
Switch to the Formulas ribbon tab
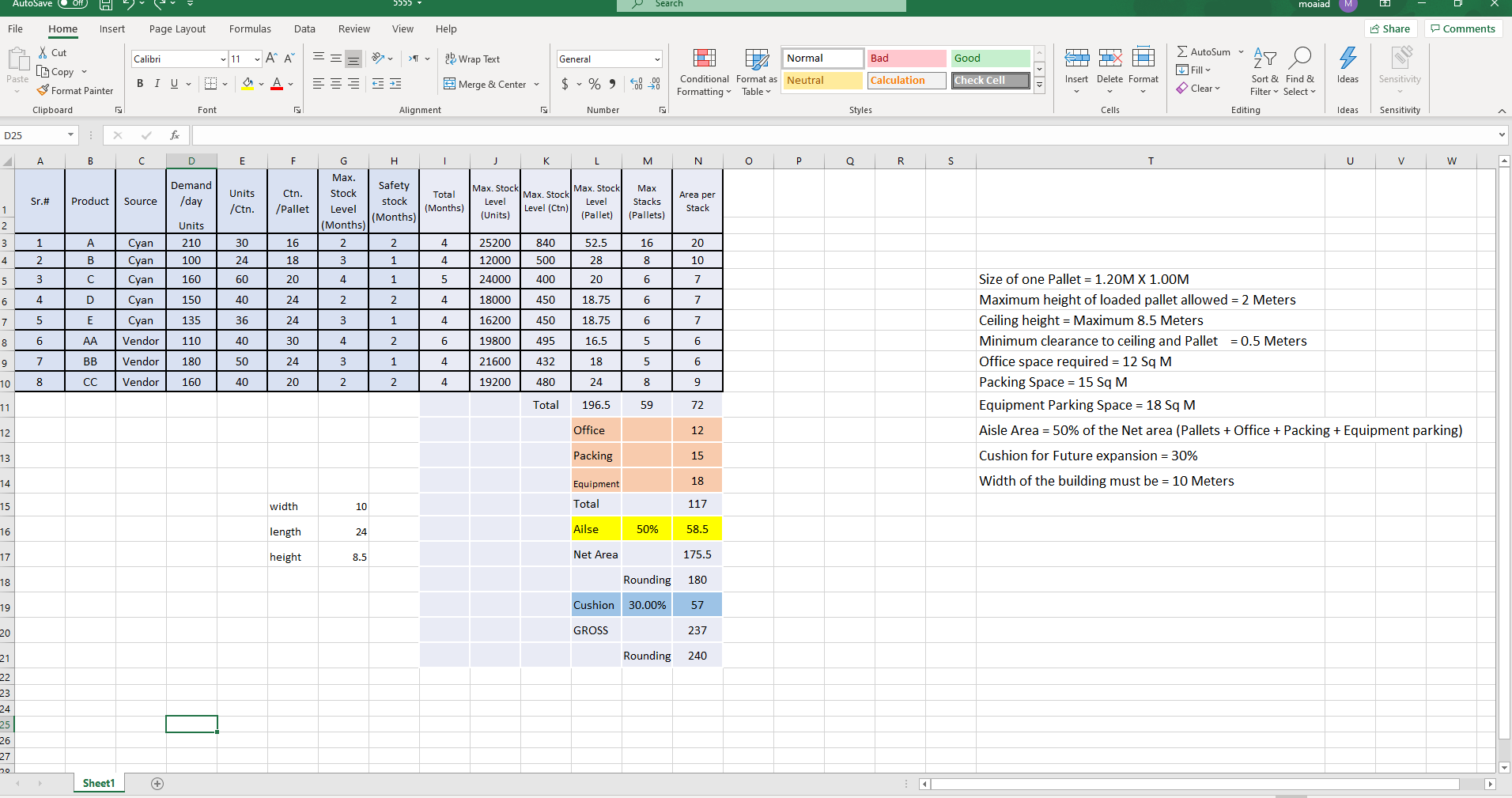(x=250, y=28)
